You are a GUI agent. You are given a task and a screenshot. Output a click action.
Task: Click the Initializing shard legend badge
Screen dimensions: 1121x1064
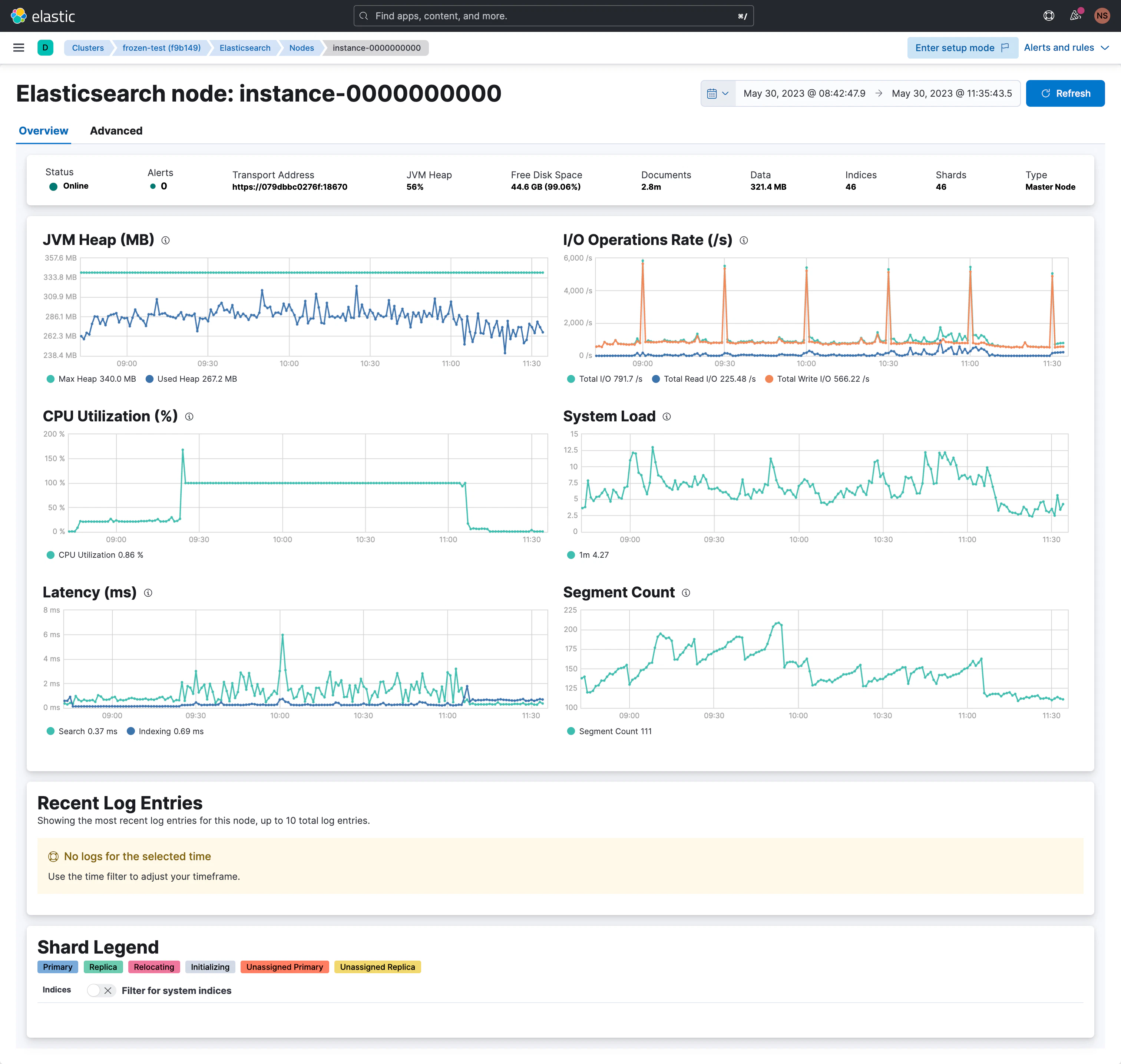(x=211, y=968)
